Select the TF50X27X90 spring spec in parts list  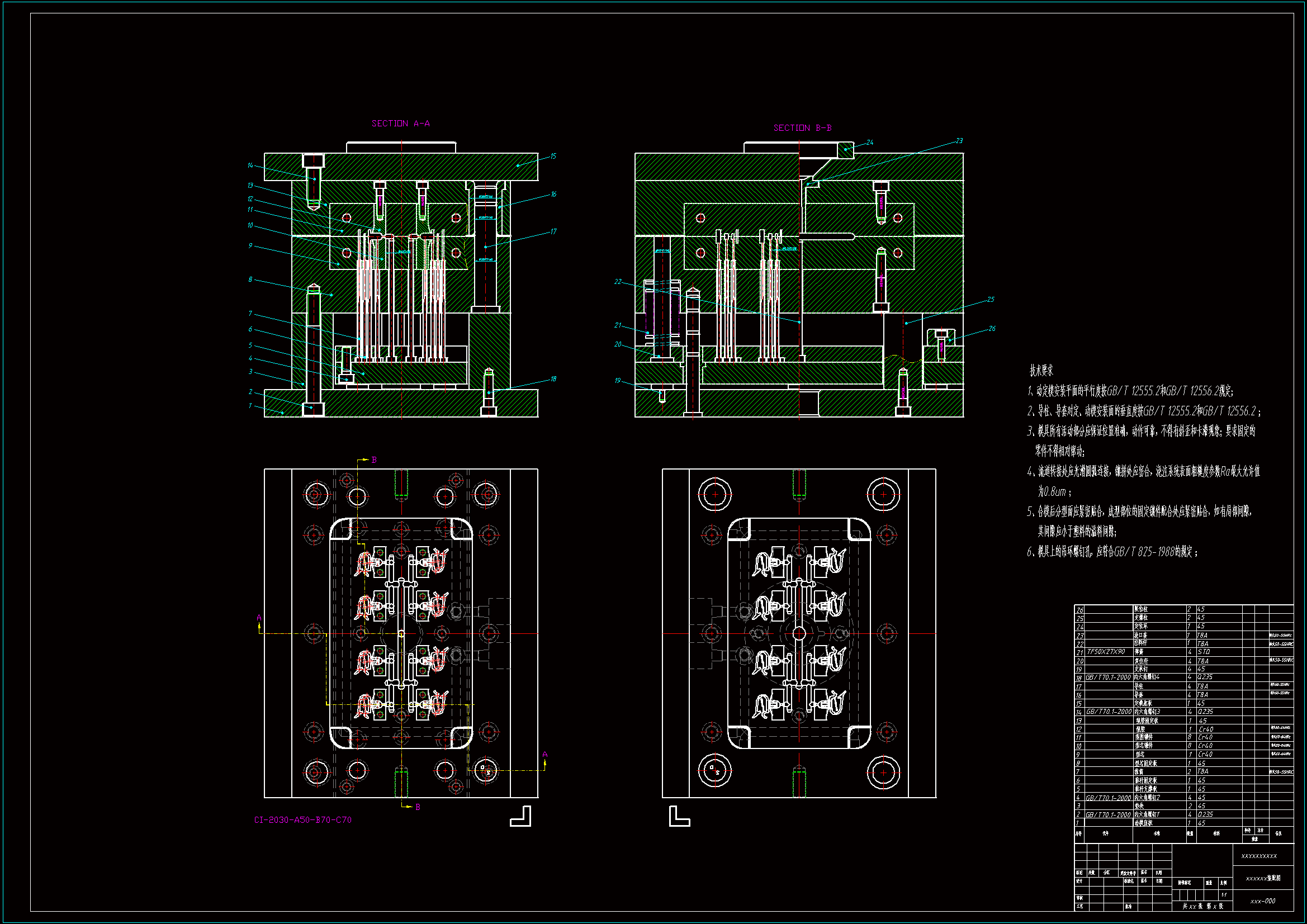(1106, 652)
